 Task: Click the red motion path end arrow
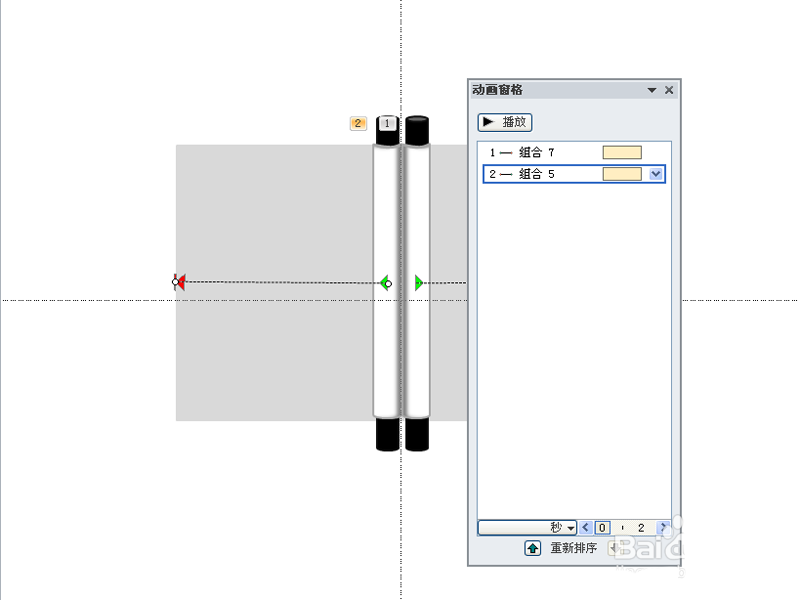(179, 282)
